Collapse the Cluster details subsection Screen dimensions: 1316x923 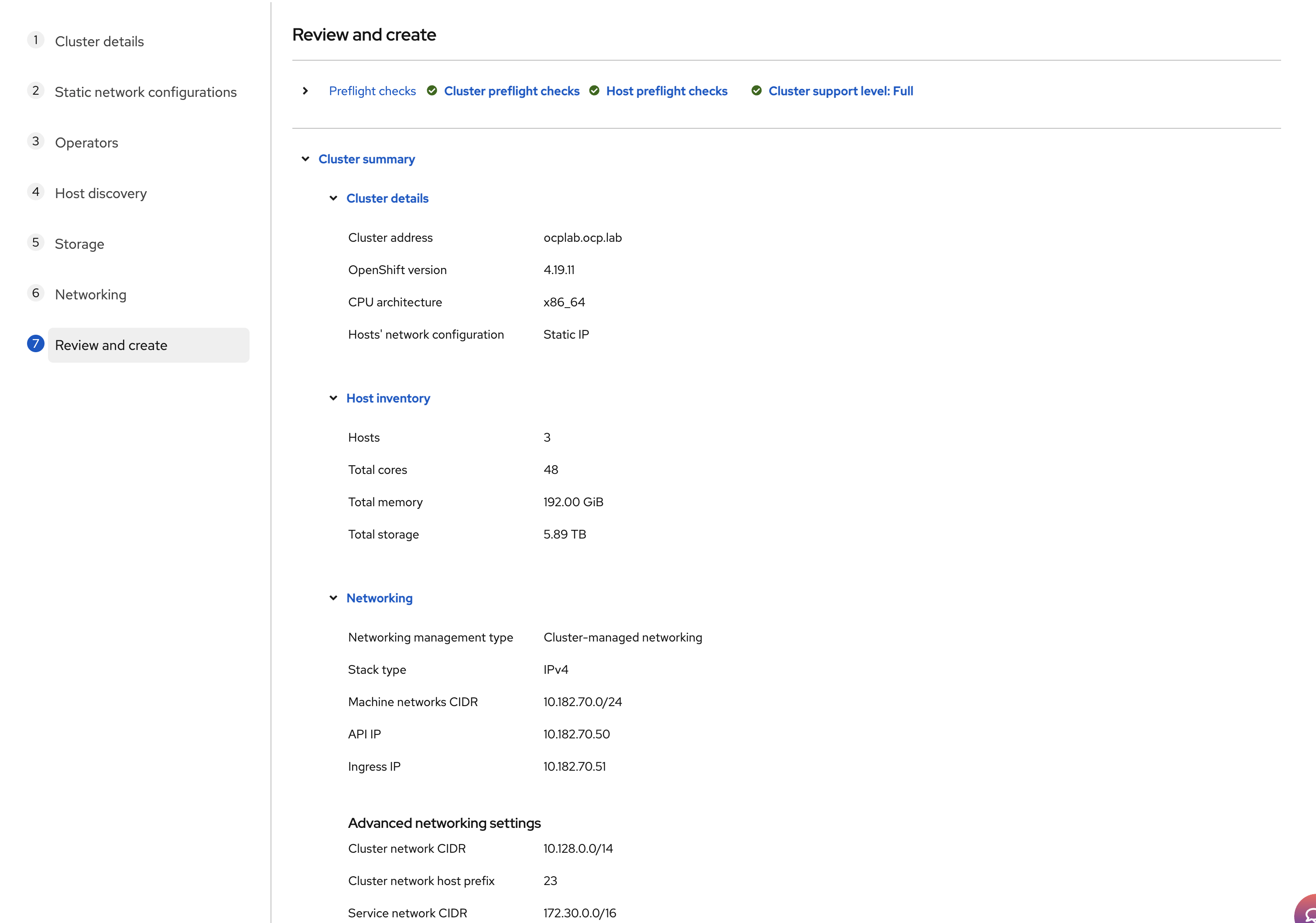click(333, 199)
